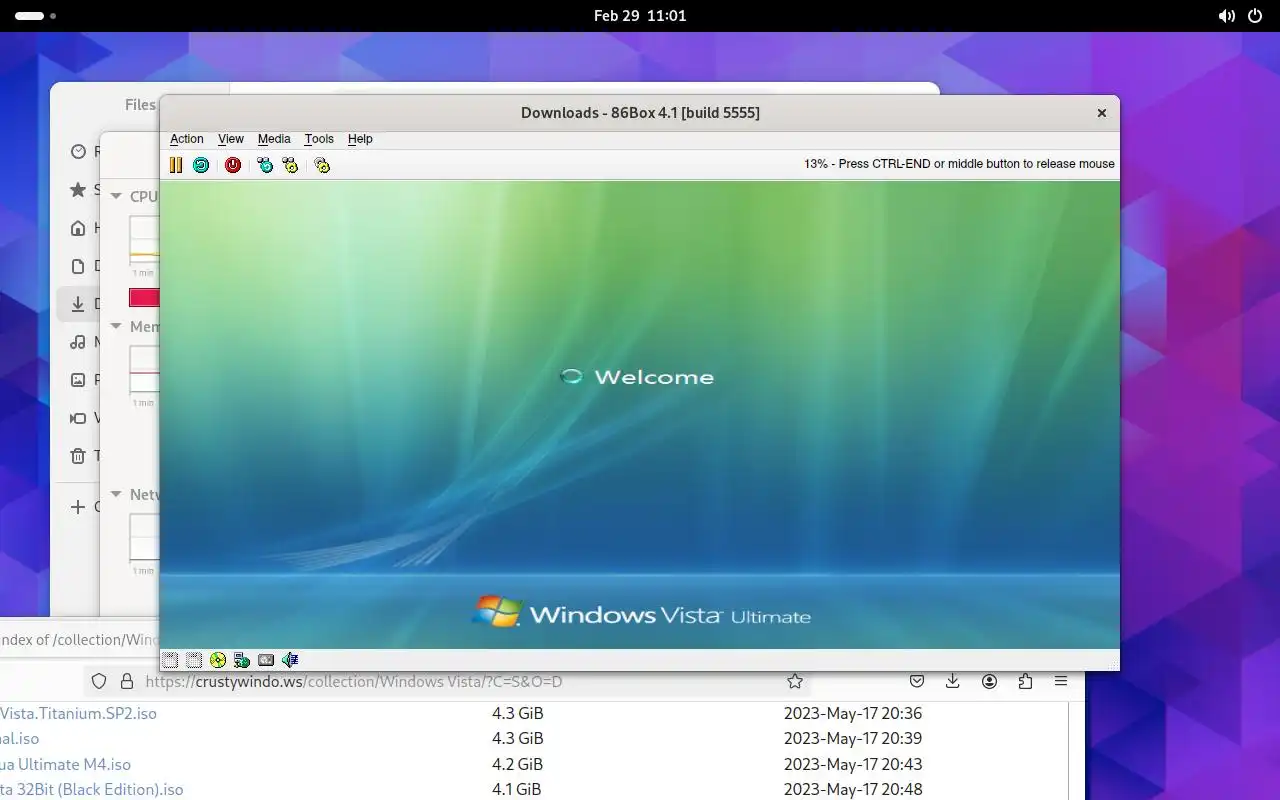Click the plus icon in Files sidebar
Screen dimensions: 1280x800
point(78,507)
